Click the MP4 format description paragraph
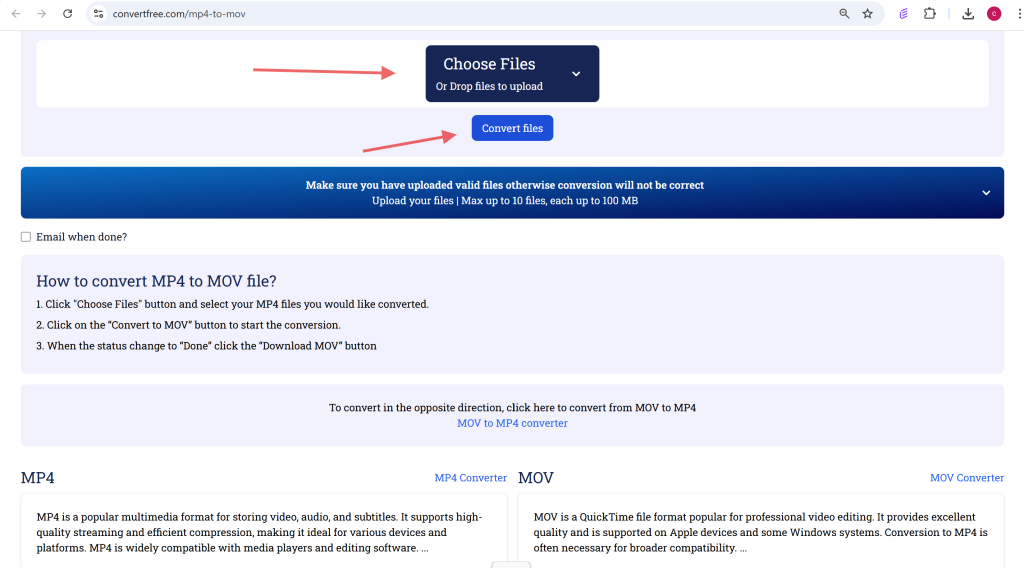This screenshot has height=568, width=1024. pyautogui.click(x=259, y=532)
